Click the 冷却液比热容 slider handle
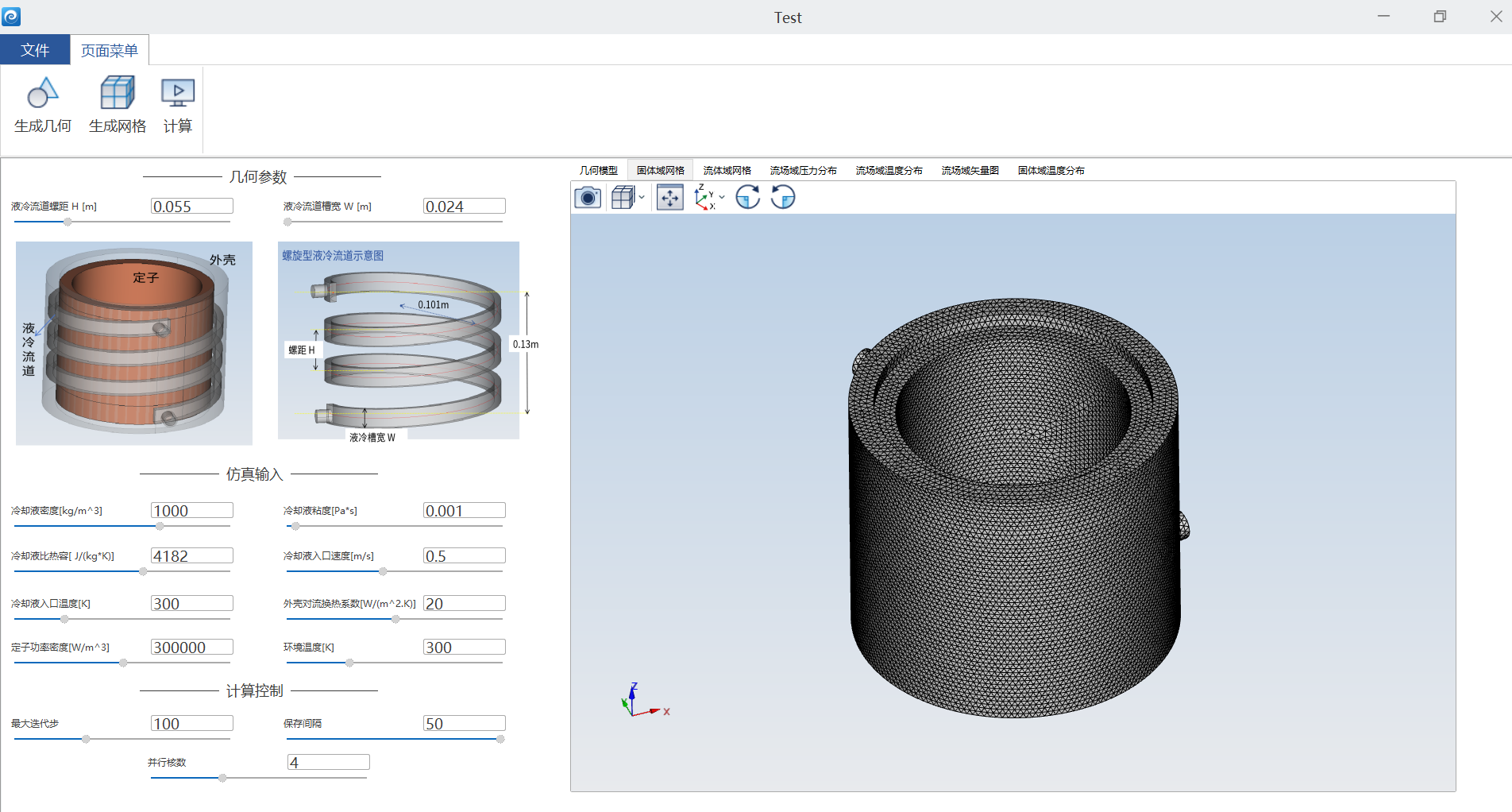This screenshot has height=812, width=1512. coord(143,571)
